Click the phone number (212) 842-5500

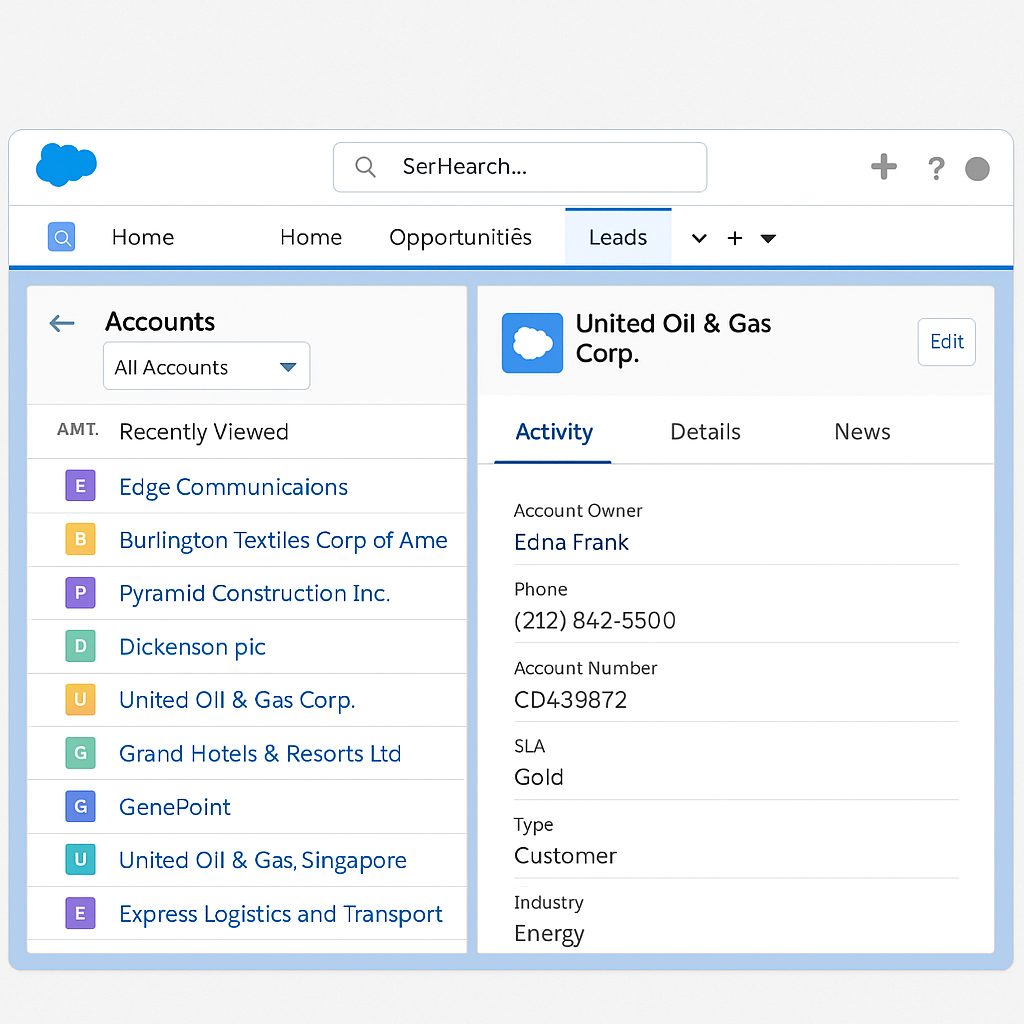click(595, 620)
